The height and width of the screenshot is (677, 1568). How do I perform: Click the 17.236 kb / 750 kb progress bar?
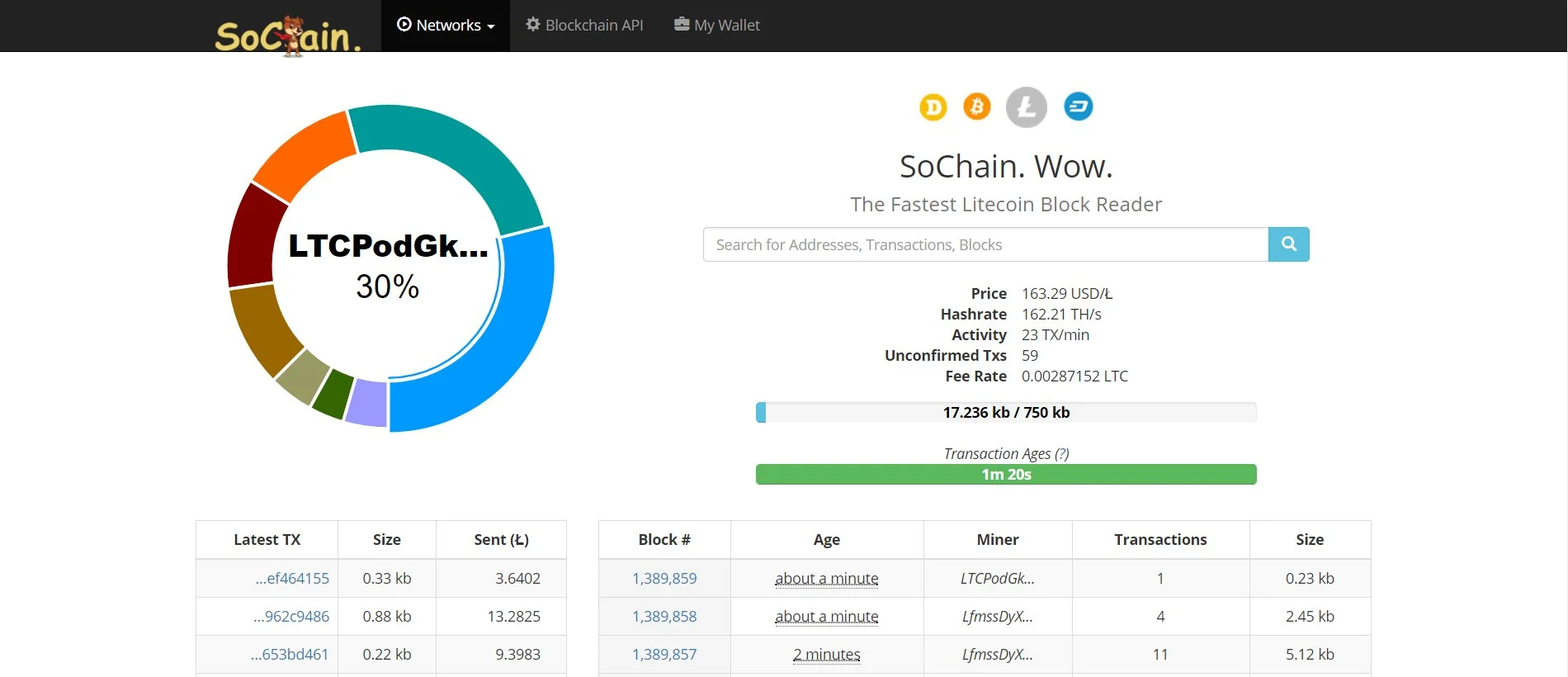click(x=1006, y=412)
